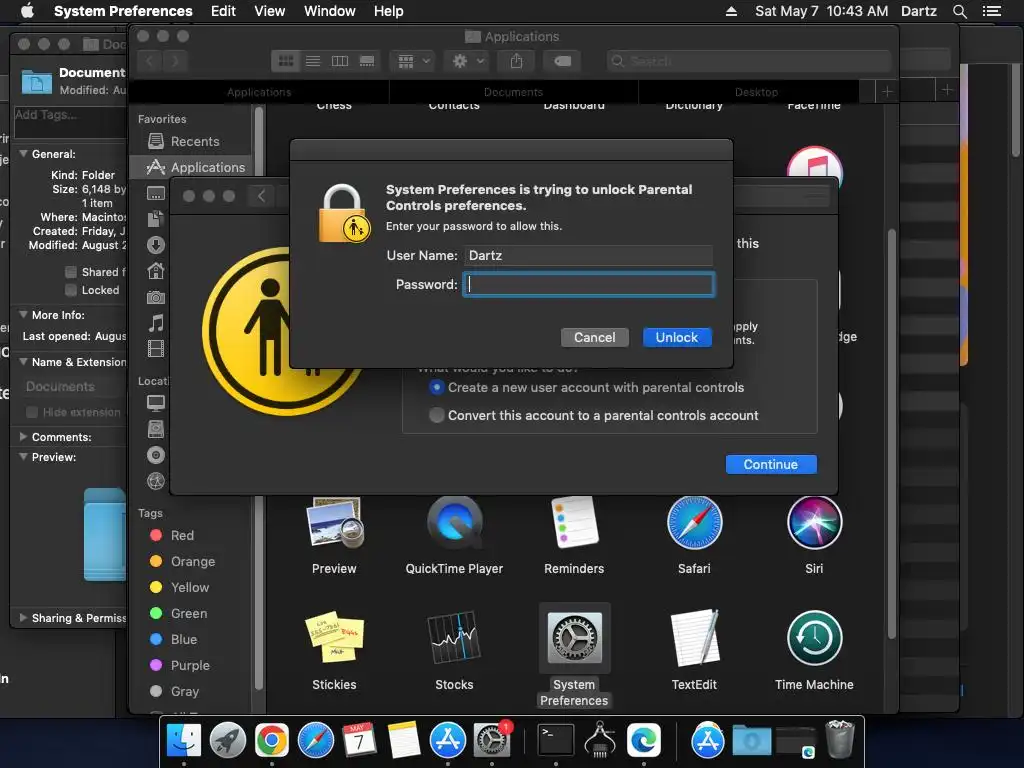1024x768 pixels.
Task: Switch Finder to list view
Action: click(x=313, y=61)
